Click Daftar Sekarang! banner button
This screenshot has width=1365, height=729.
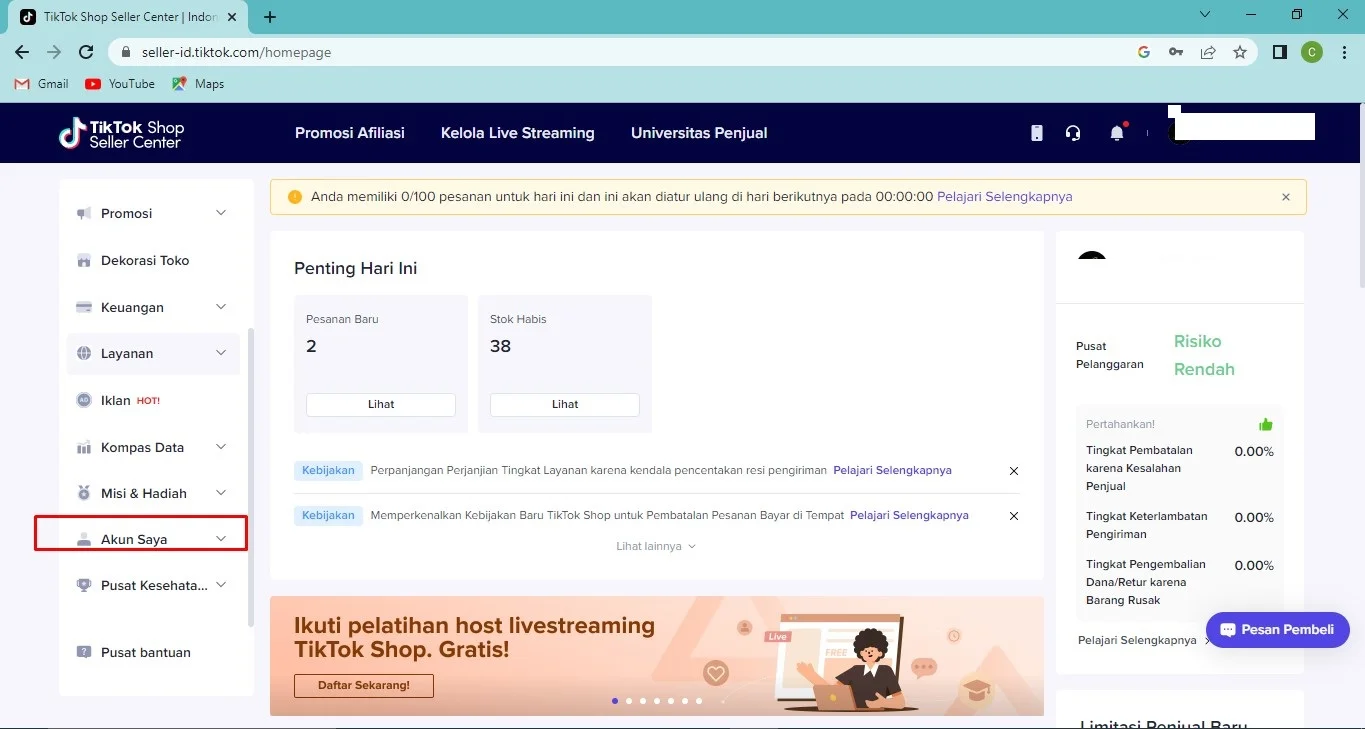tap(364, 685)
